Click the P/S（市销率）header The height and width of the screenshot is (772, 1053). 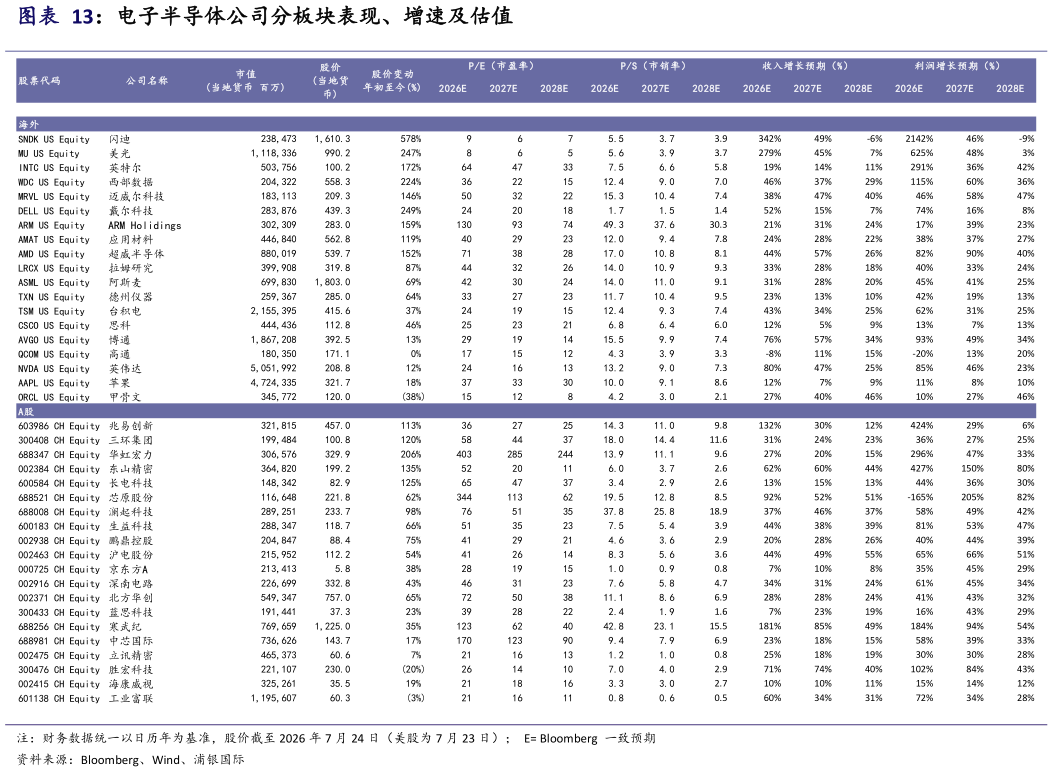click(653, 66)
